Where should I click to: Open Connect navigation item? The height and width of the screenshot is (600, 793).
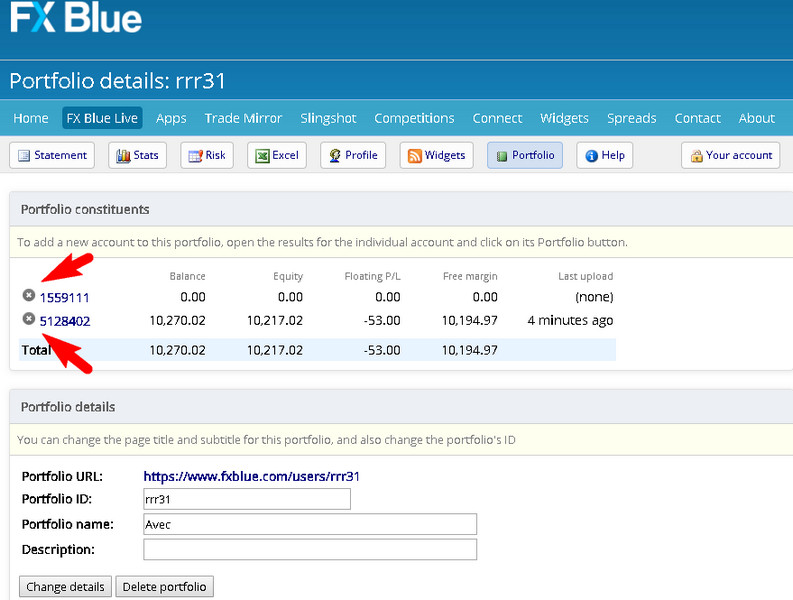pos(497,118)
